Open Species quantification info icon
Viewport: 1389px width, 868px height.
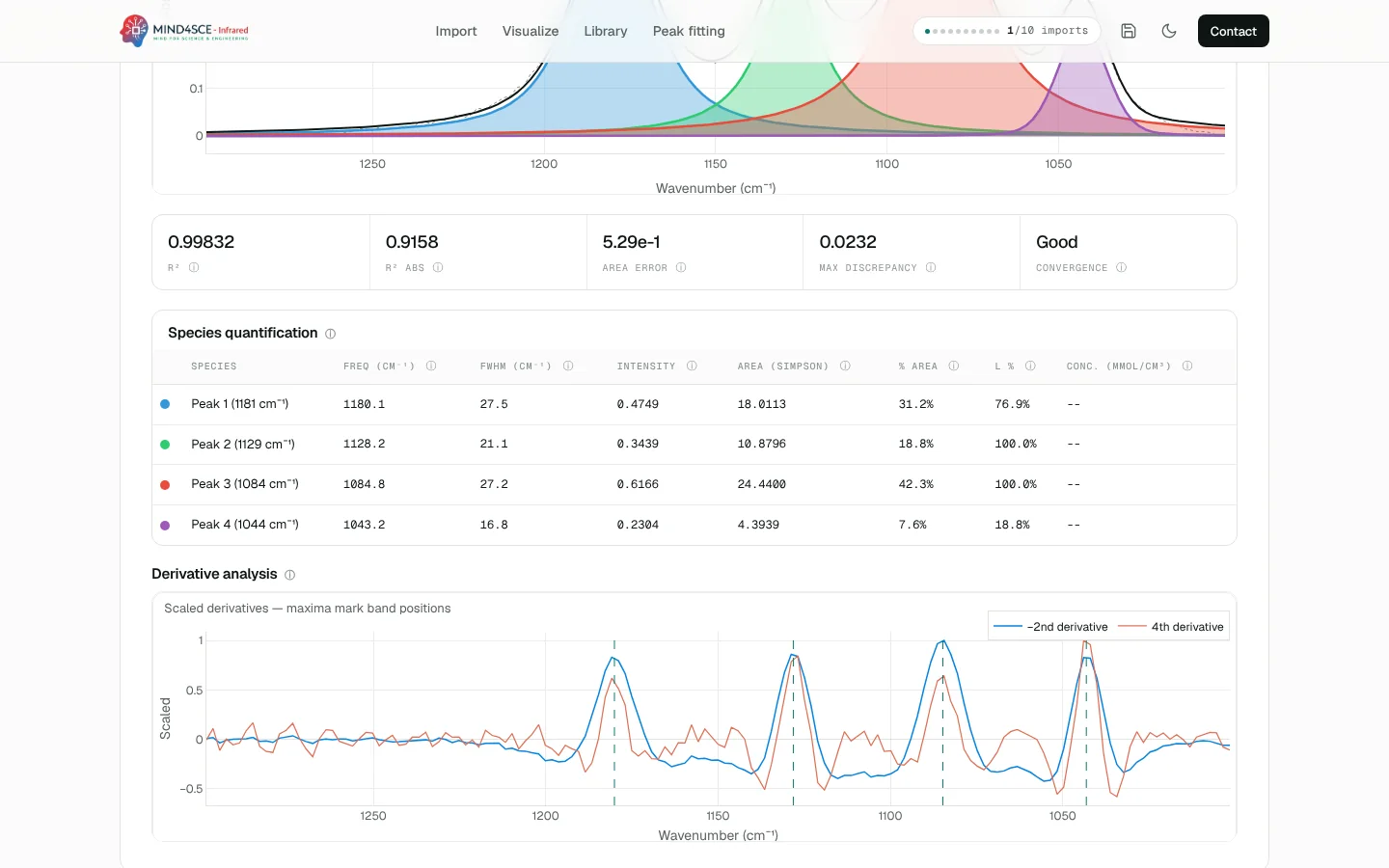(x=330, y=334)
